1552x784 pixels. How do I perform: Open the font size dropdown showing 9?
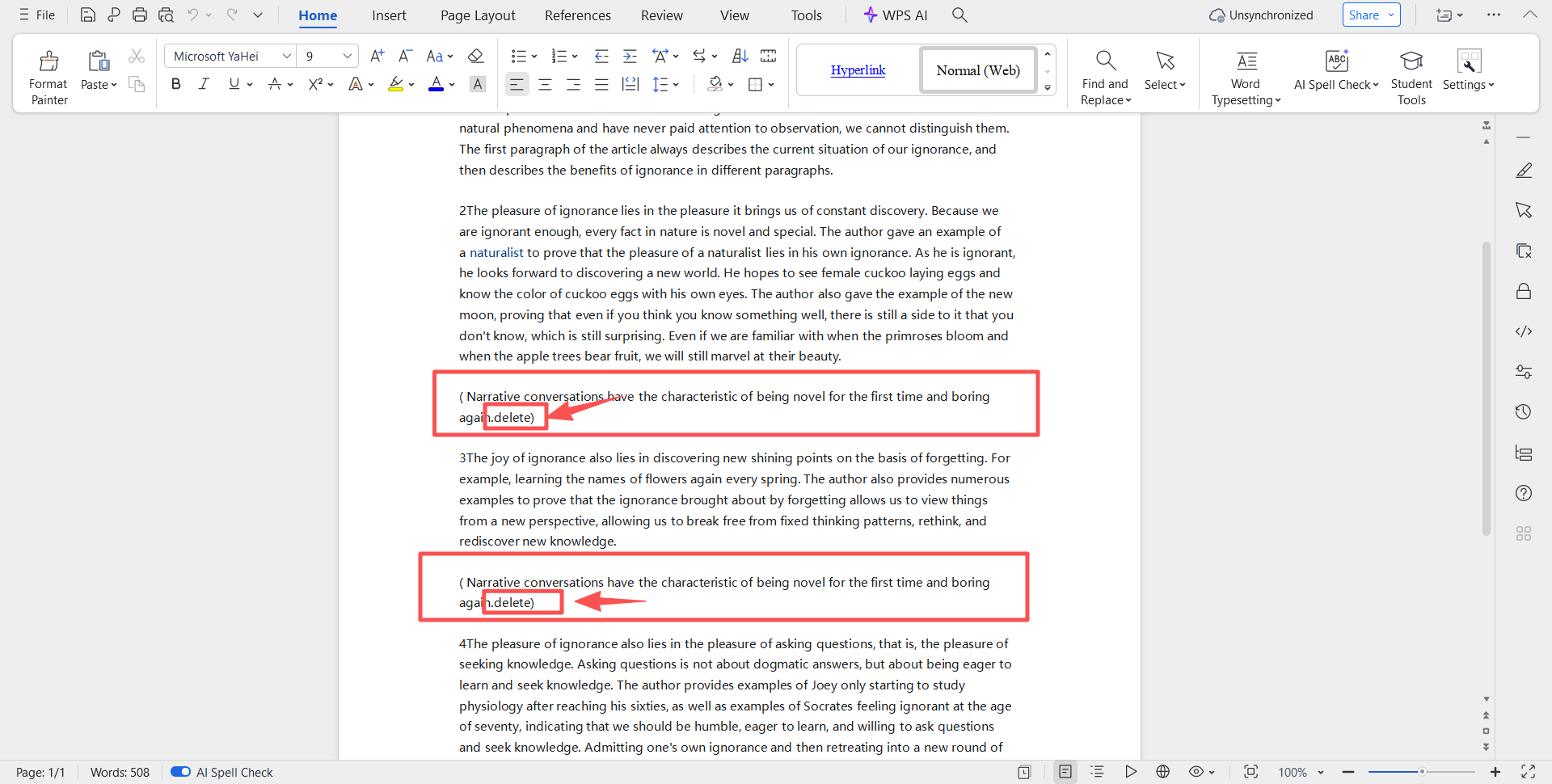pos(347,56)
